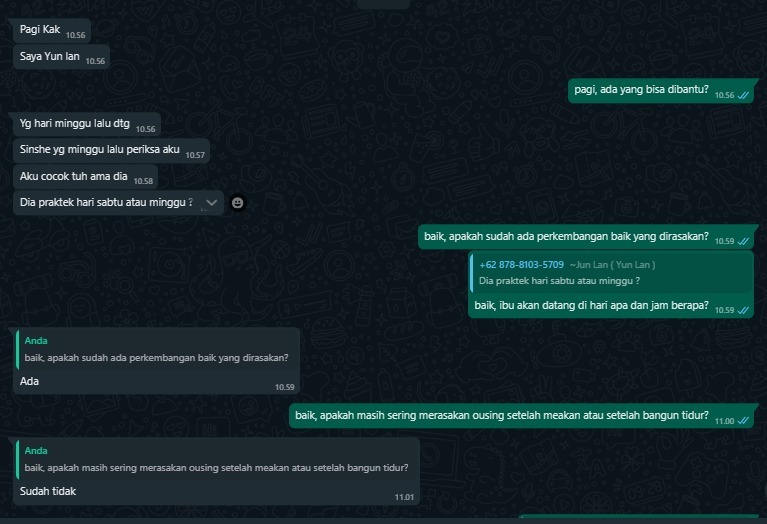
Task: Click the 'Sudah tidak' reply text
Action: (x=48, y=491)
